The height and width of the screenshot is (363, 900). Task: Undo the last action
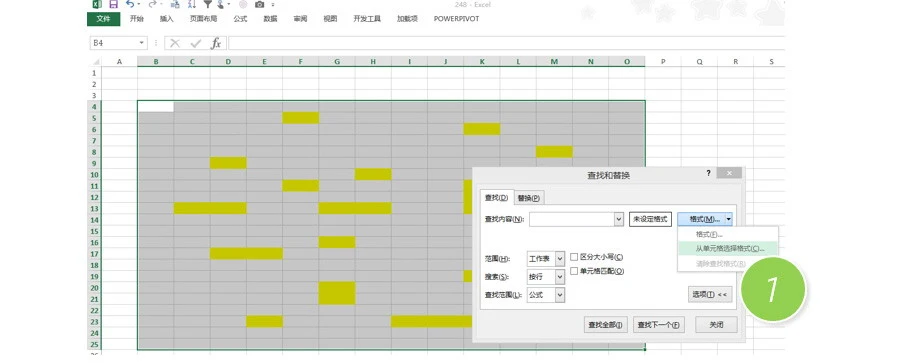pyautogui.click(x=130, y=4)
